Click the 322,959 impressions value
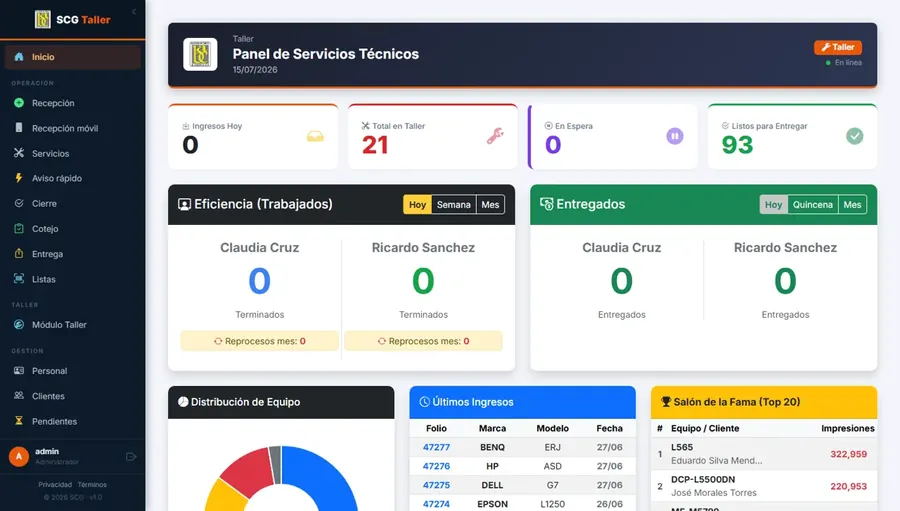Screen dimensions: 900x511 (848, 454)
